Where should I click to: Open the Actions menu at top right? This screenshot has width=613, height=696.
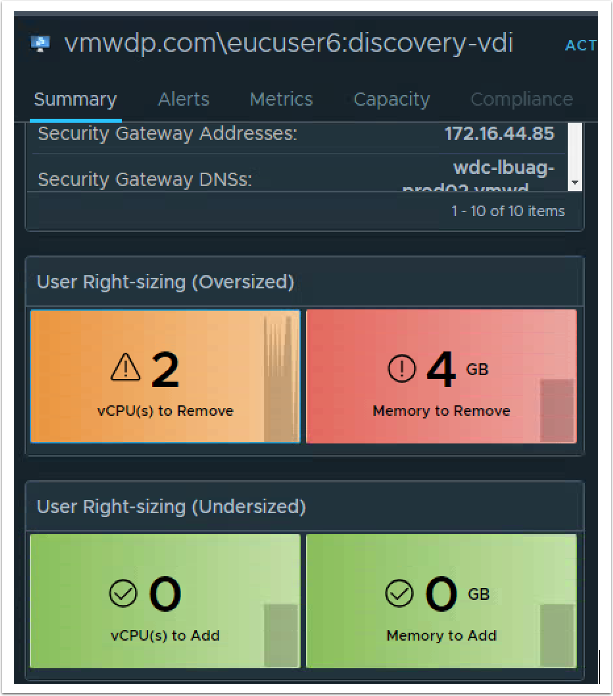(x=581, y=45)
